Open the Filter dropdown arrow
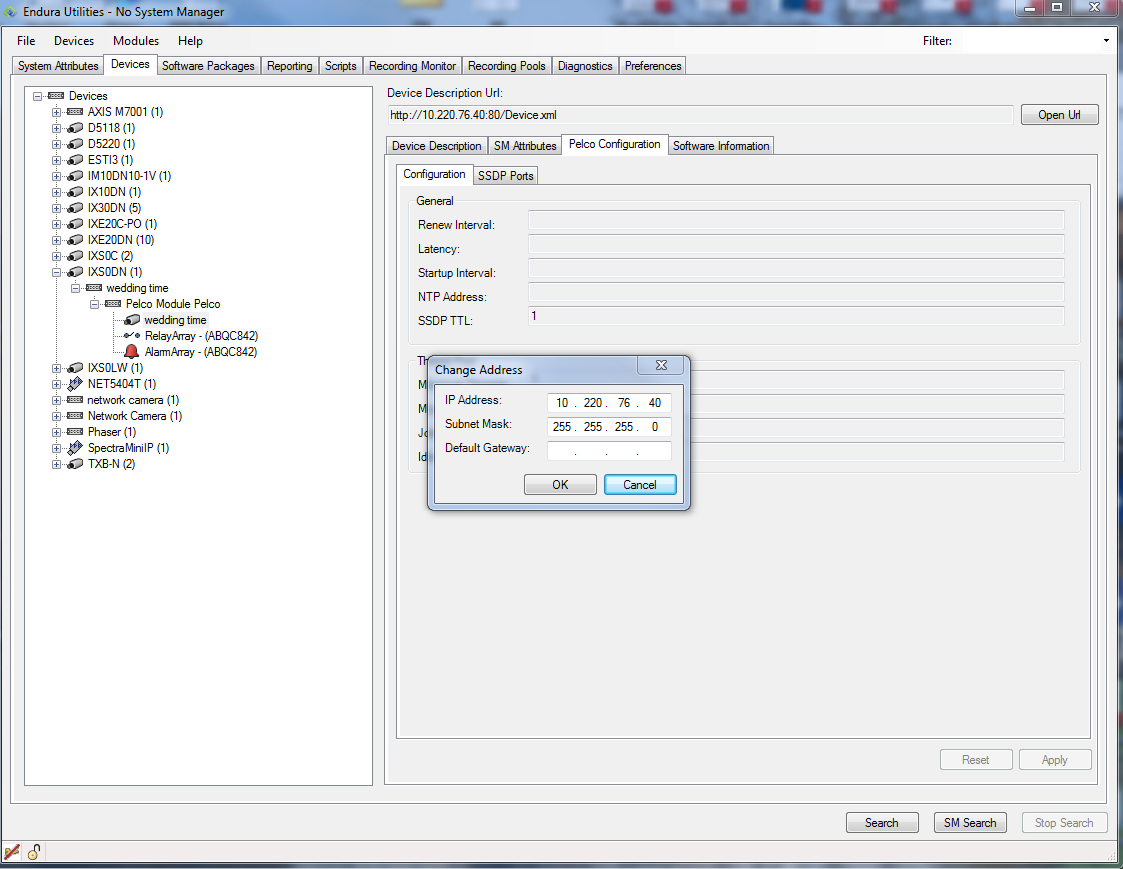This screenshot has height=869, width=1123. click(1106, 41)
